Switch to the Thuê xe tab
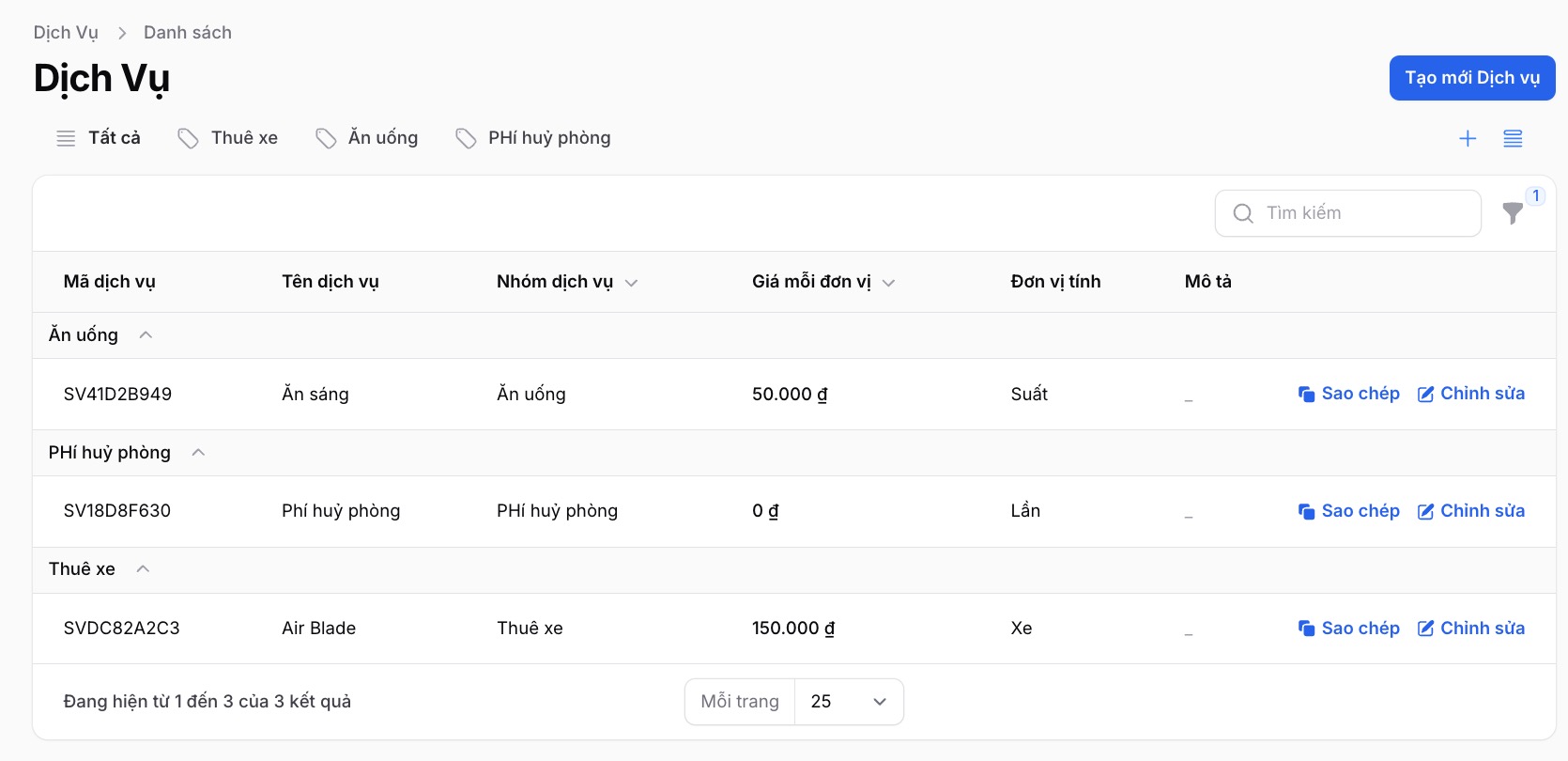This screenshot has width=1568, height=761. click(228, 138)
